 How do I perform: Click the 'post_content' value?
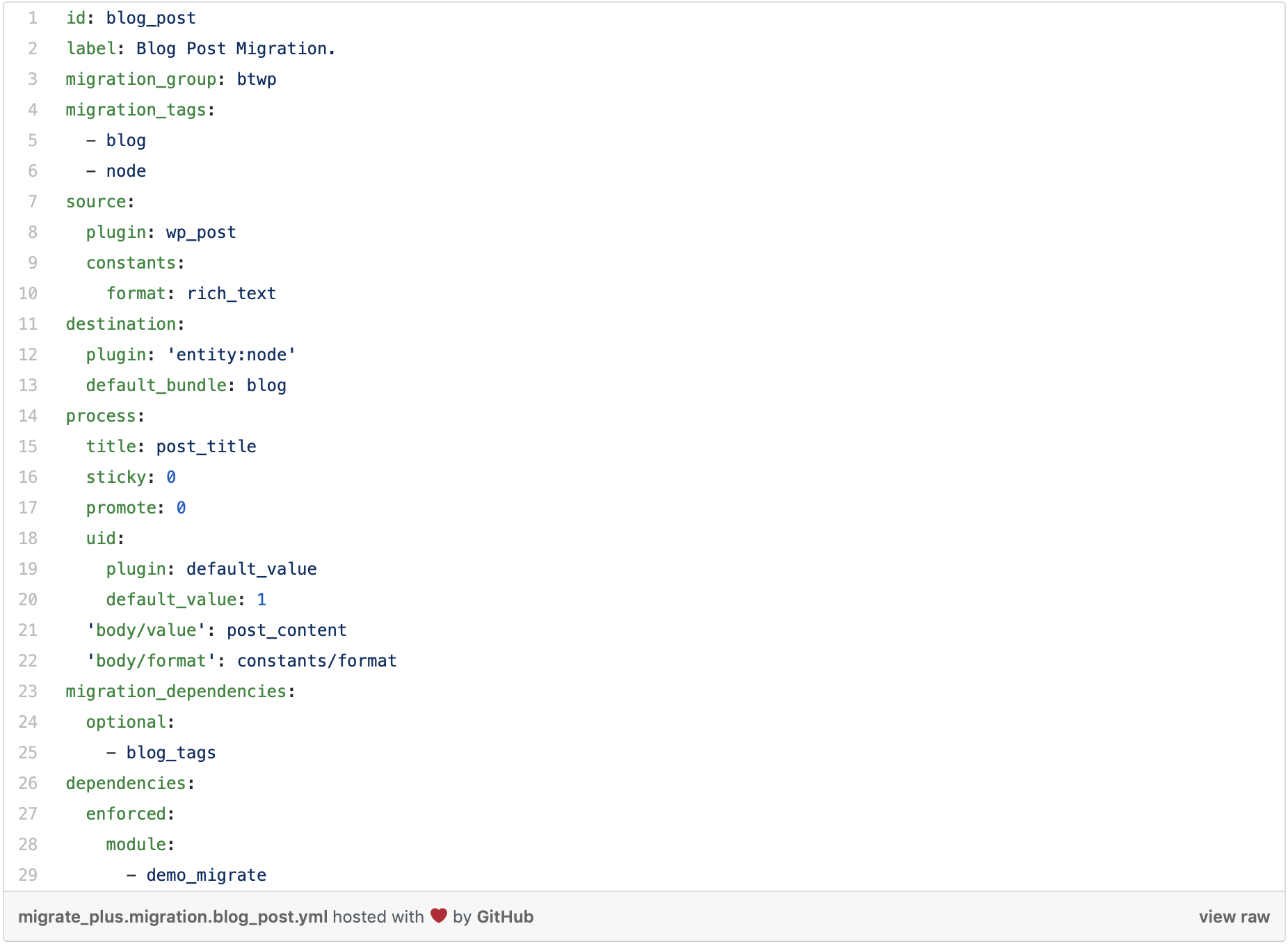click(x=287, y=630)
